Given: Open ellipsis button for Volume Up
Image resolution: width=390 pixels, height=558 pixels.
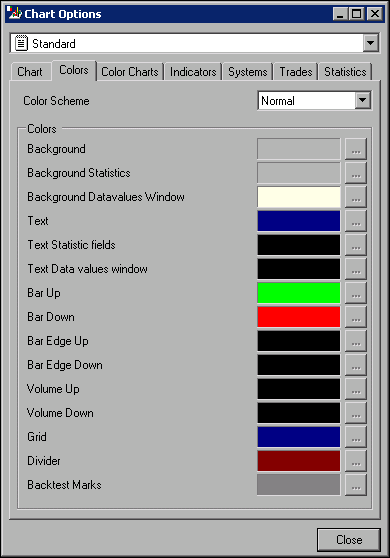Looking at the screenshot, I should tap(355, 389).
